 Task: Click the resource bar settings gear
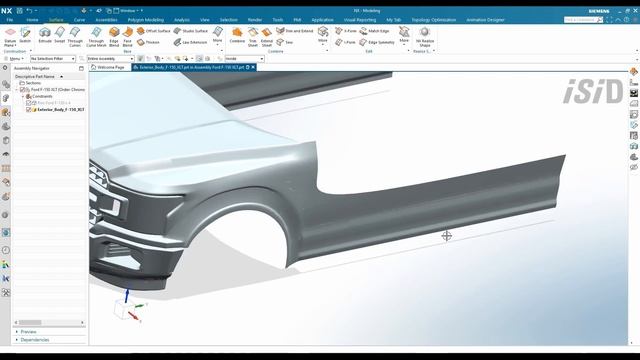click(5, 68)
